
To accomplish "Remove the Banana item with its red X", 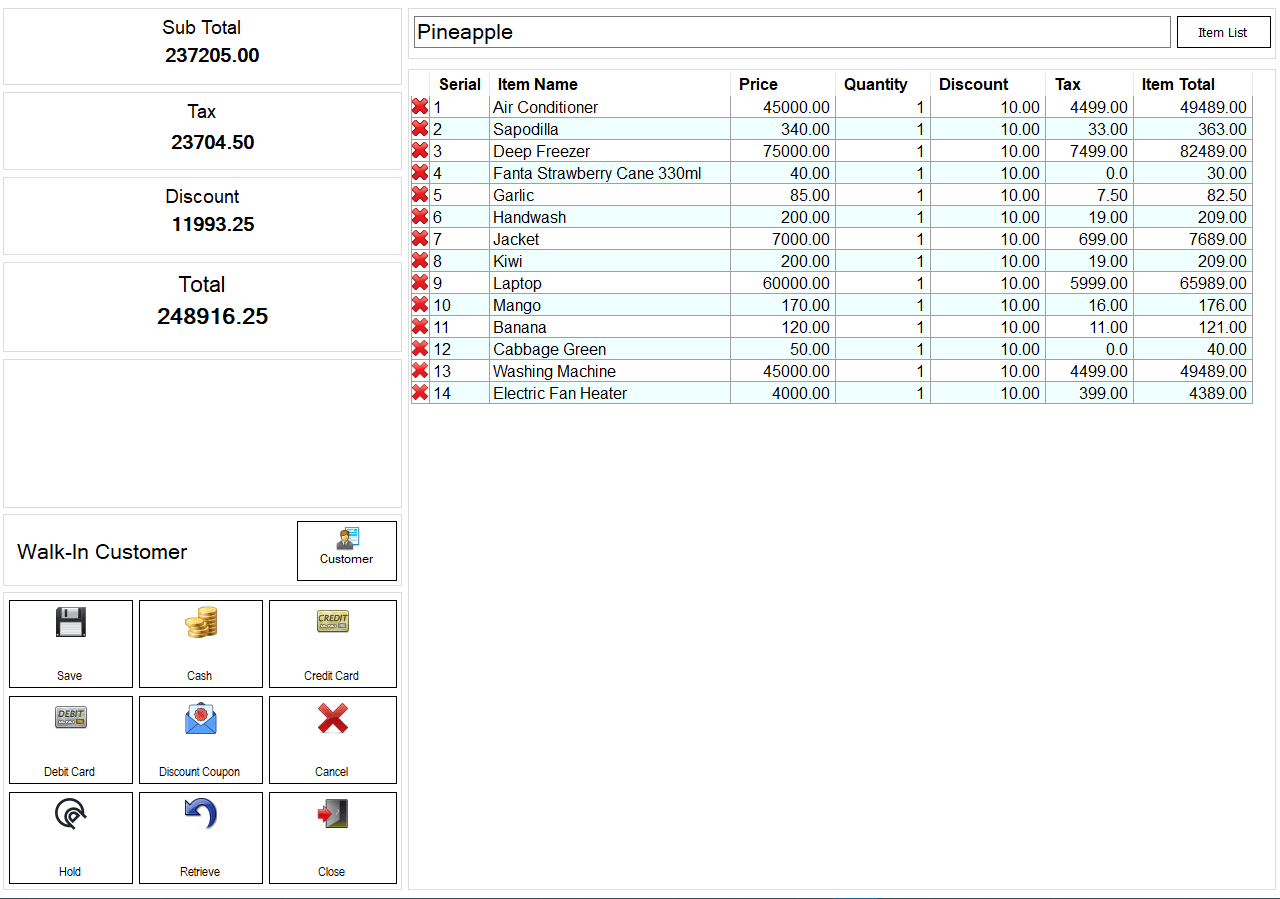I will (x=420, y=327).
